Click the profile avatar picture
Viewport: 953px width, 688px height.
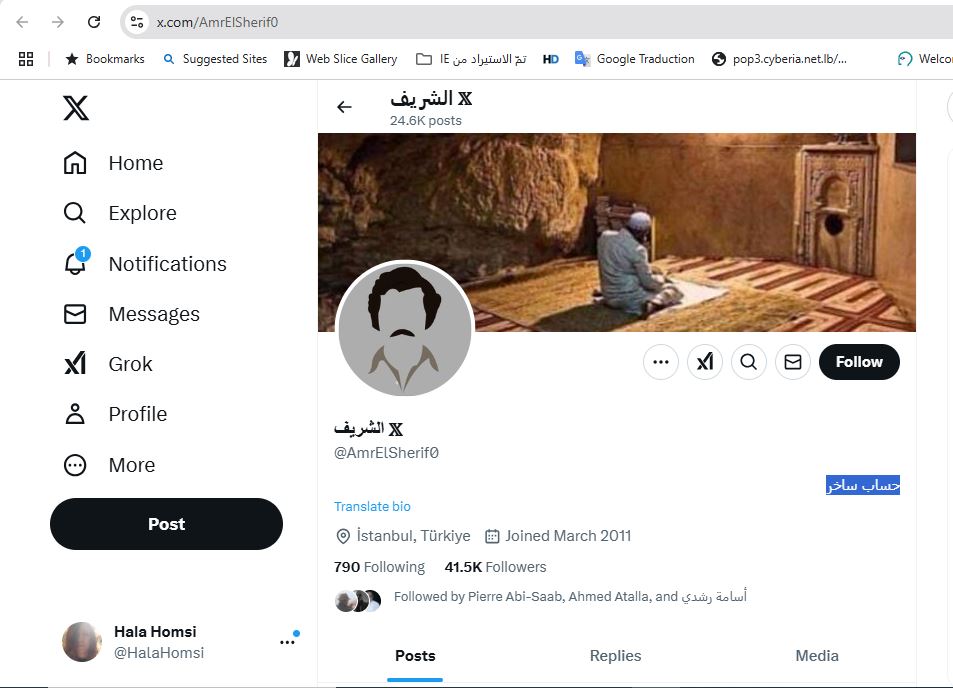click(405, 330)
